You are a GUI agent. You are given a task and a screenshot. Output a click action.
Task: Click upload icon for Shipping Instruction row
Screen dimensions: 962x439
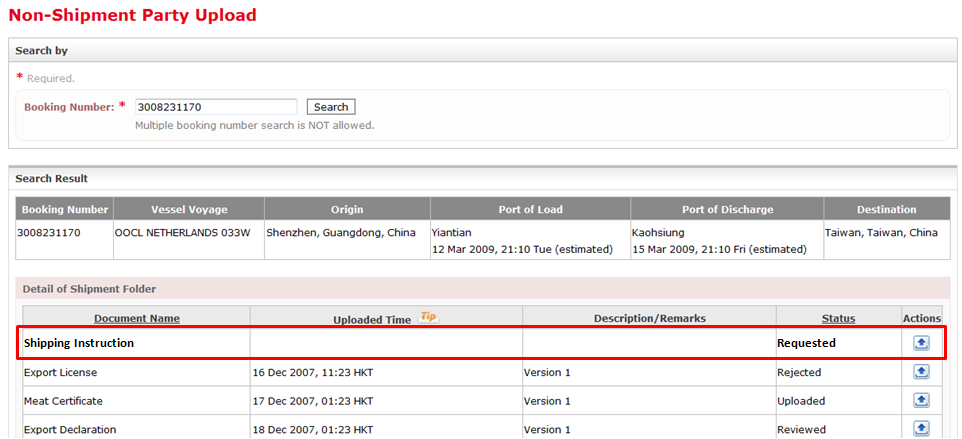tap(921, 343)
